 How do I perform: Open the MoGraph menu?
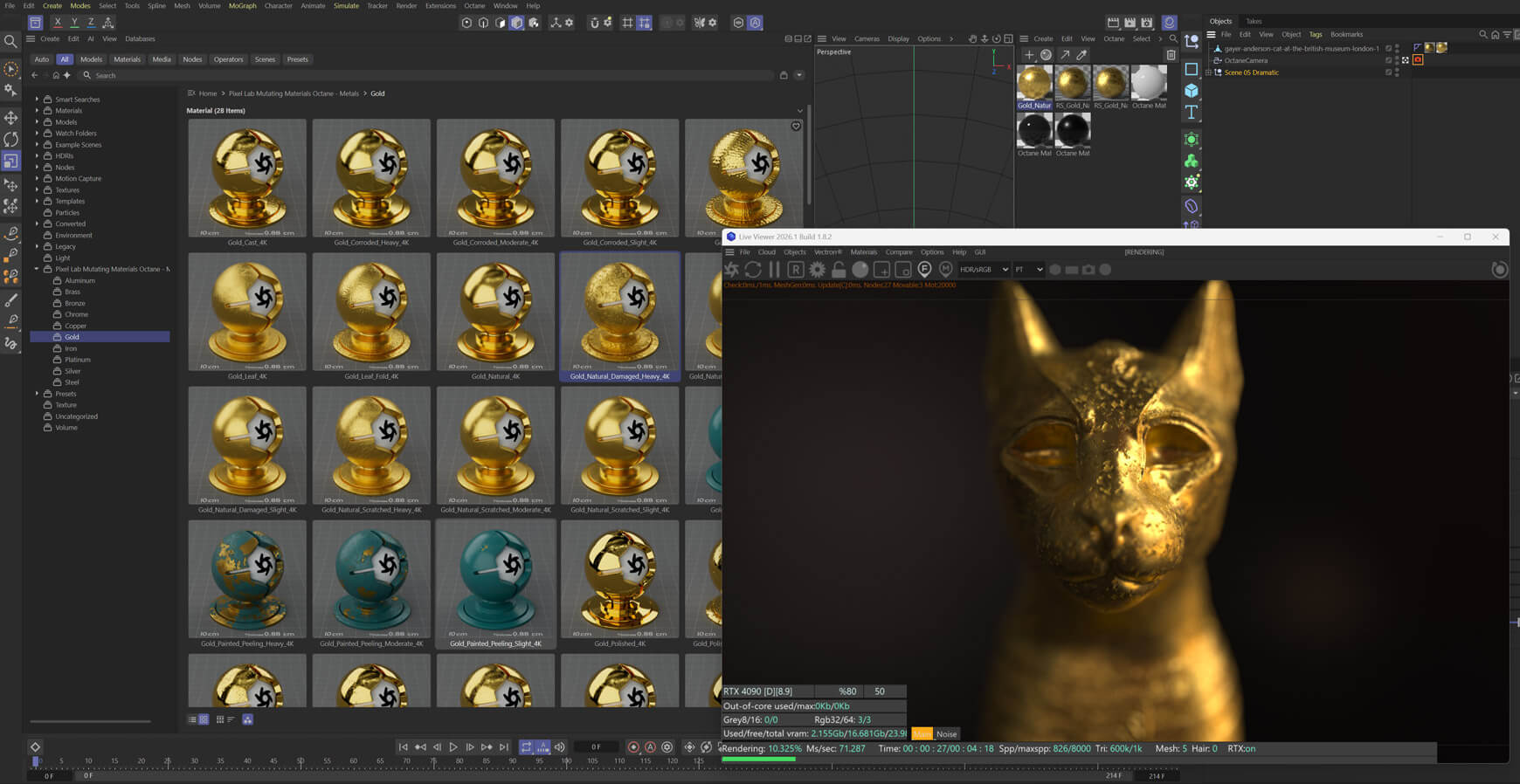(243, 6)
